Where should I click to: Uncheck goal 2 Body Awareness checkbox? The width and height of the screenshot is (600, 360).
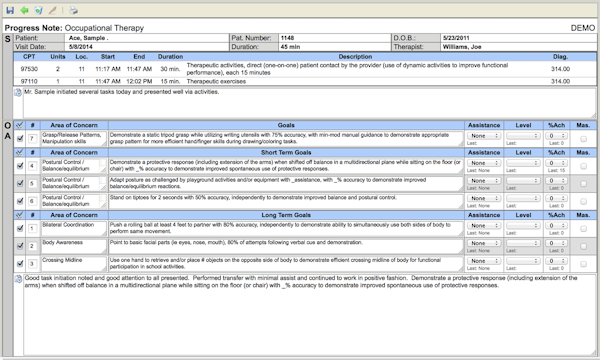20,246
